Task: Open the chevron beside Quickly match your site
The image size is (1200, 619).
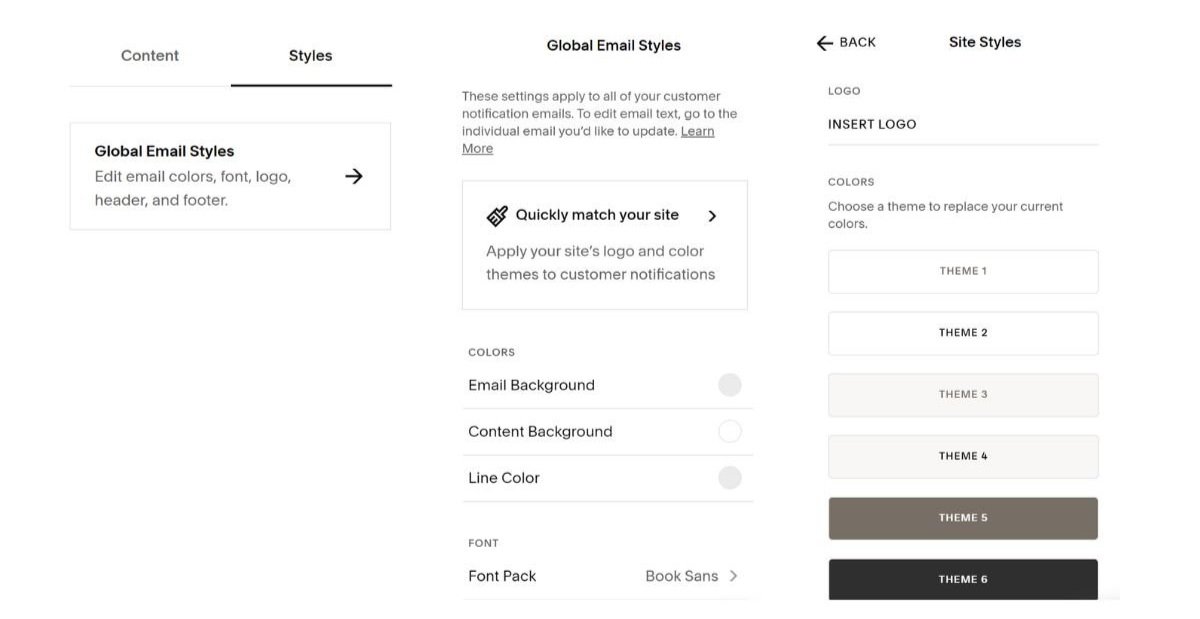Action: click(713, 214)
